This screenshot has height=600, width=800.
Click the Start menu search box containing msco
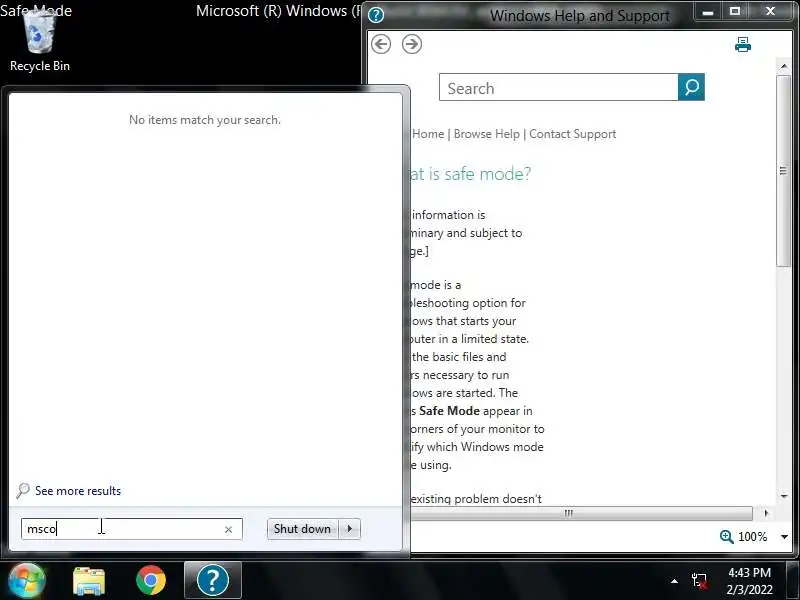tap(132, 529)
